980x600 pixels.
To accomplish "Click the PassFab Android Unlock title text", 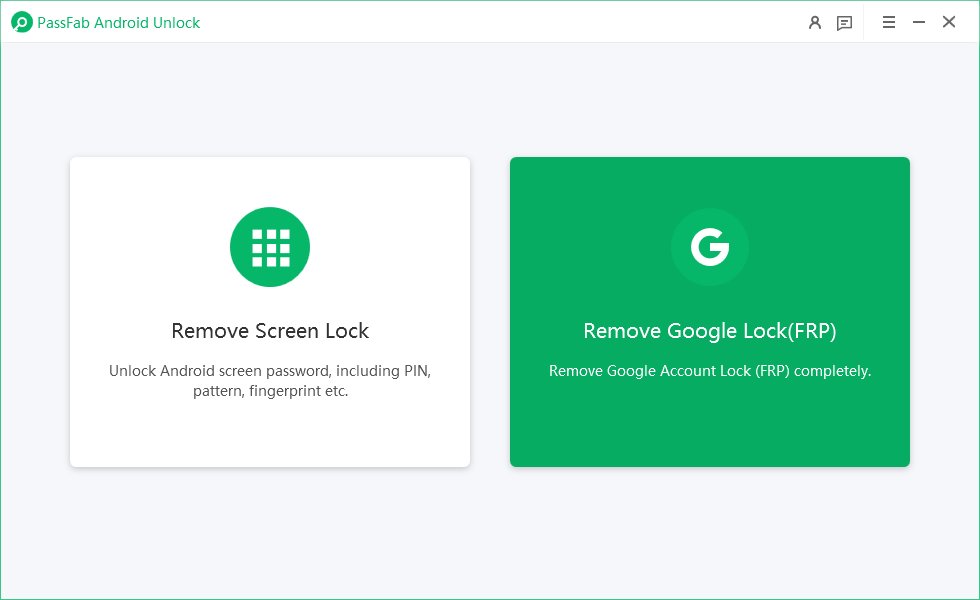I will (116, 22).
